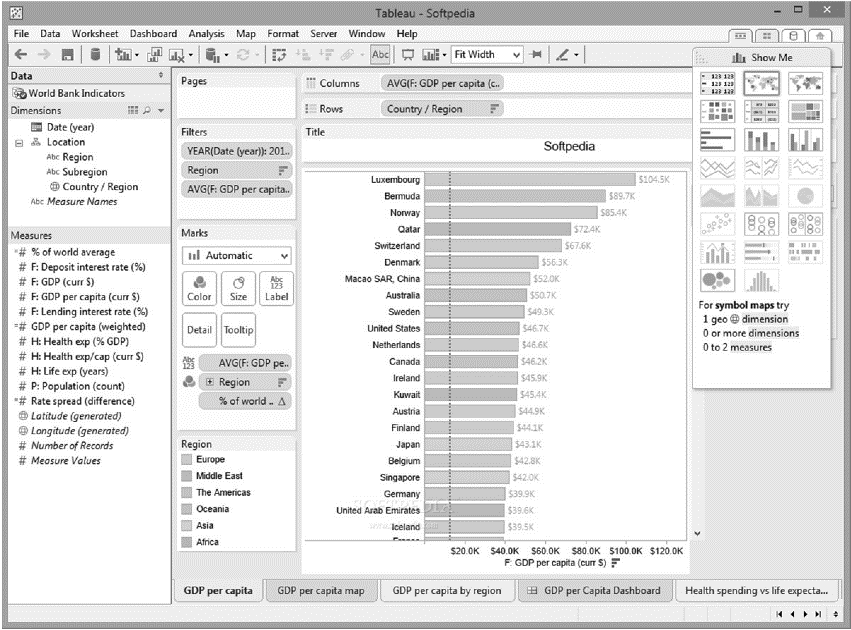851x630 pixels.
Task: Click the Middle East color swatch
Action: pos(187,476)
